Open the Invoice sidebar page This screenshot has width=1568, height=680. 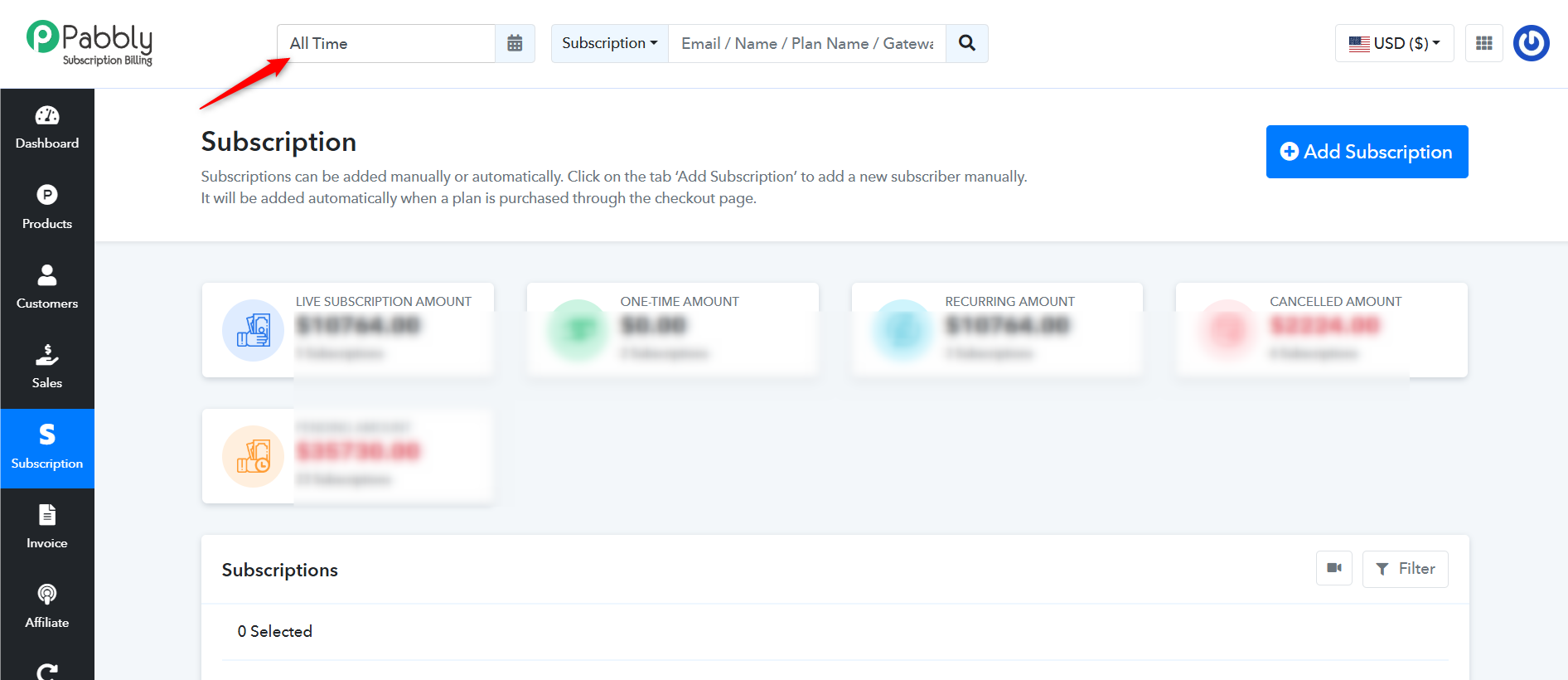click(x=47, y=527)
